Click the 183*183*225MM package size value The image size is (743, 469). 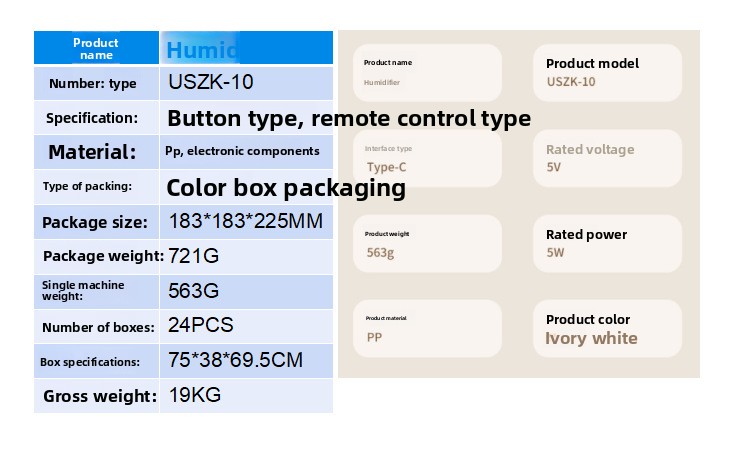click(x=246, y=221)
